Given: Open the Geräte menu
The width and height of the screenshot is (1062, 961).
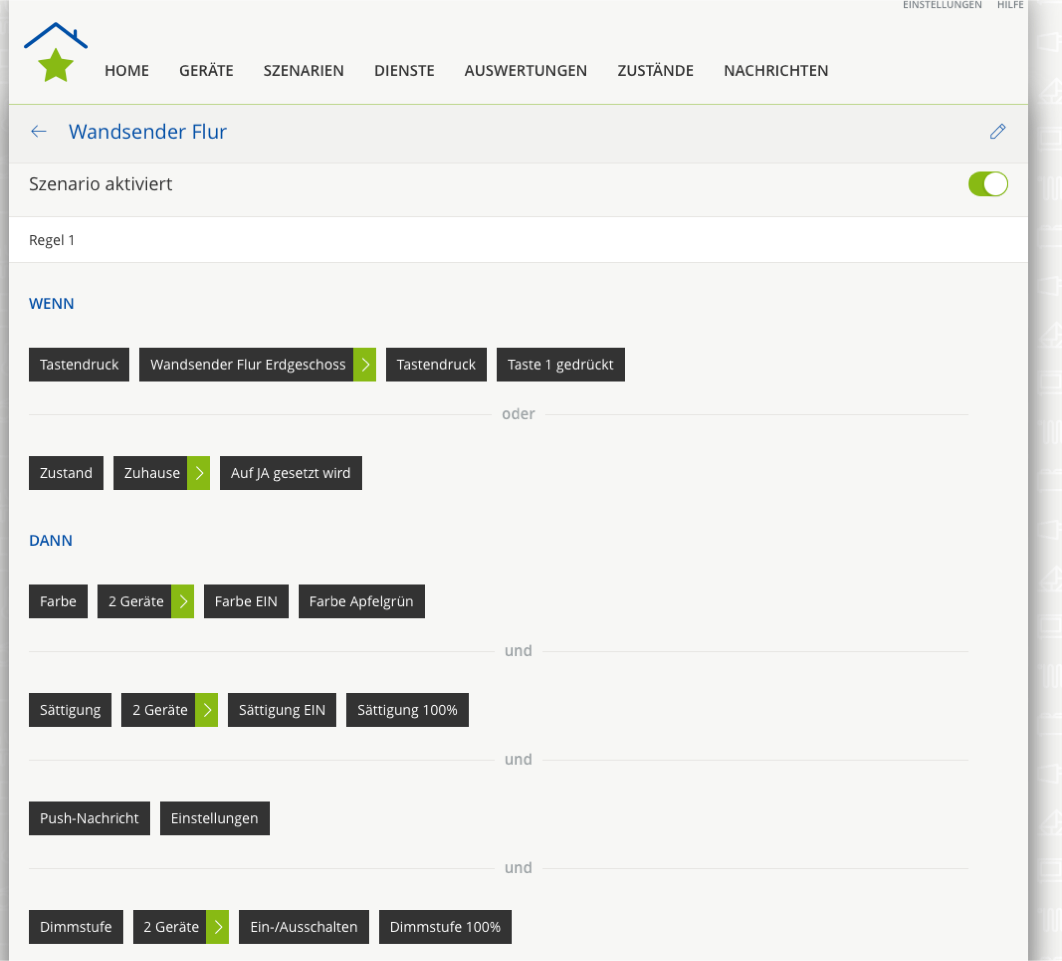Looking at the screenshot, I should coord(206,70).
